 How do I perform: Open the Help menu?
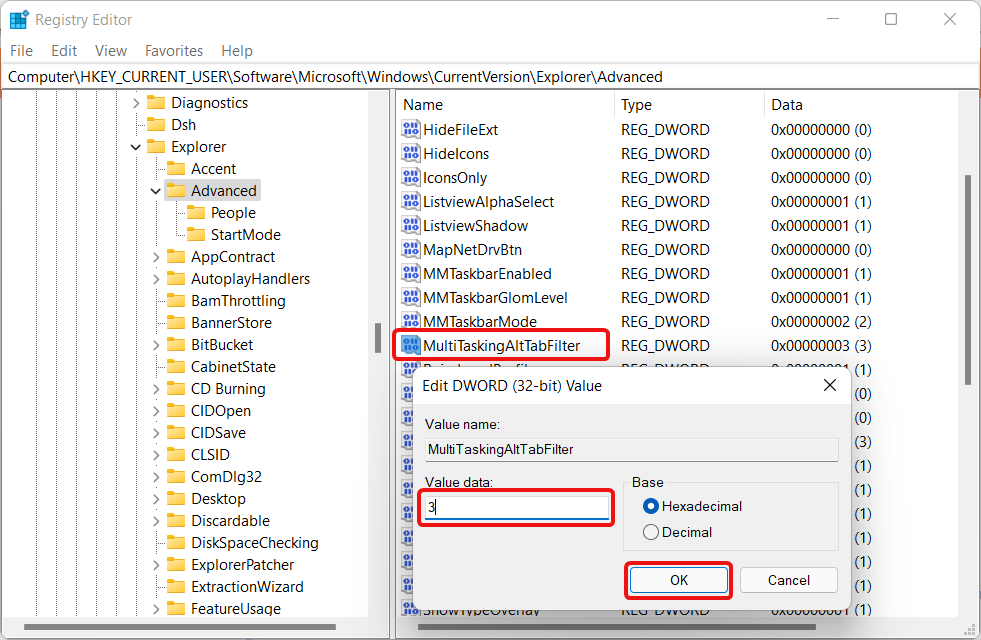click(x=236, y=51)
